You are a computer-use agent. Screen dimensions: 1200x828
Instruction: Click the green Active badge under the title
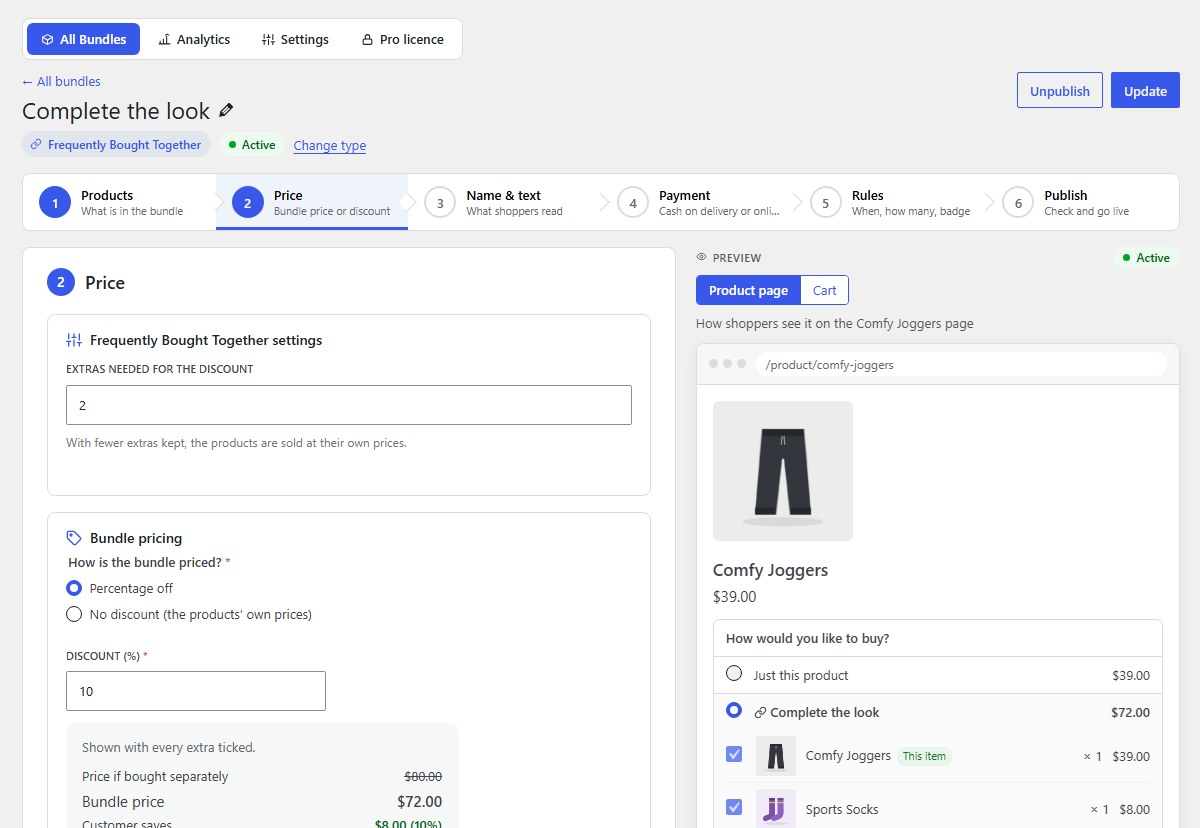tap(252, 145)
